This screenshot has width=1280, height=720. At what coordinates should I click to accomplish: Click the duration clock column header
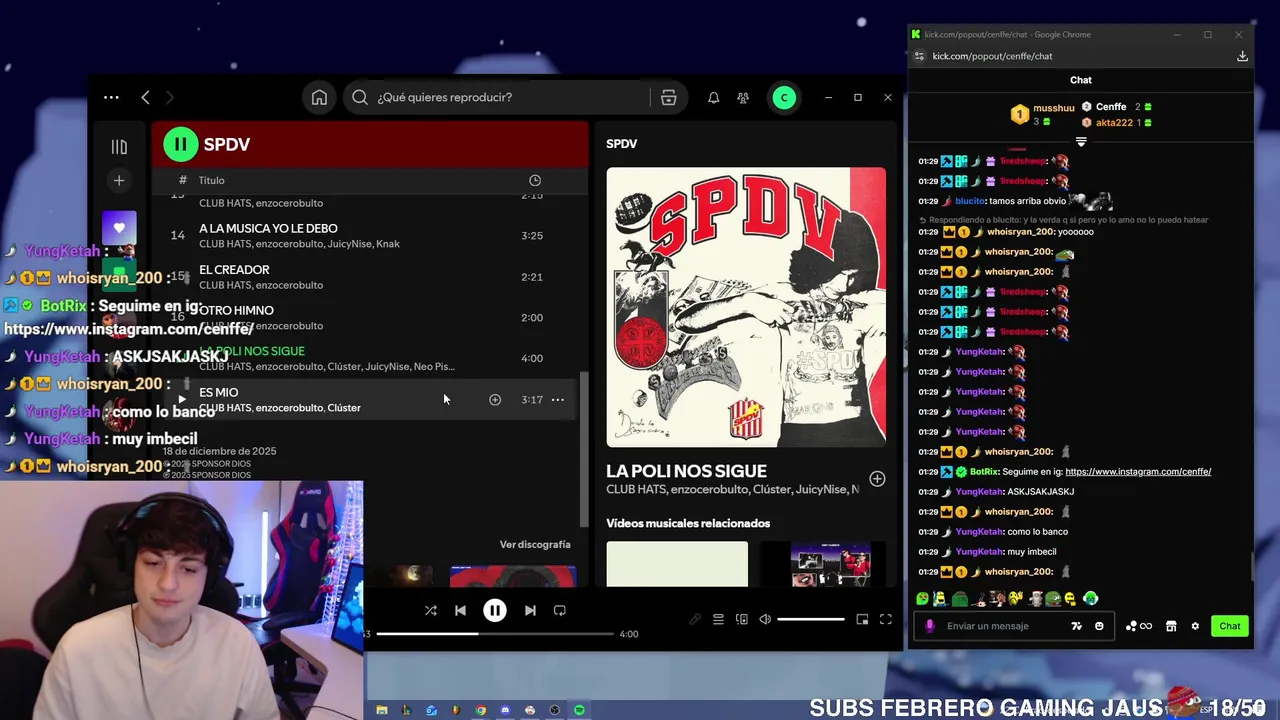(535, 180)
